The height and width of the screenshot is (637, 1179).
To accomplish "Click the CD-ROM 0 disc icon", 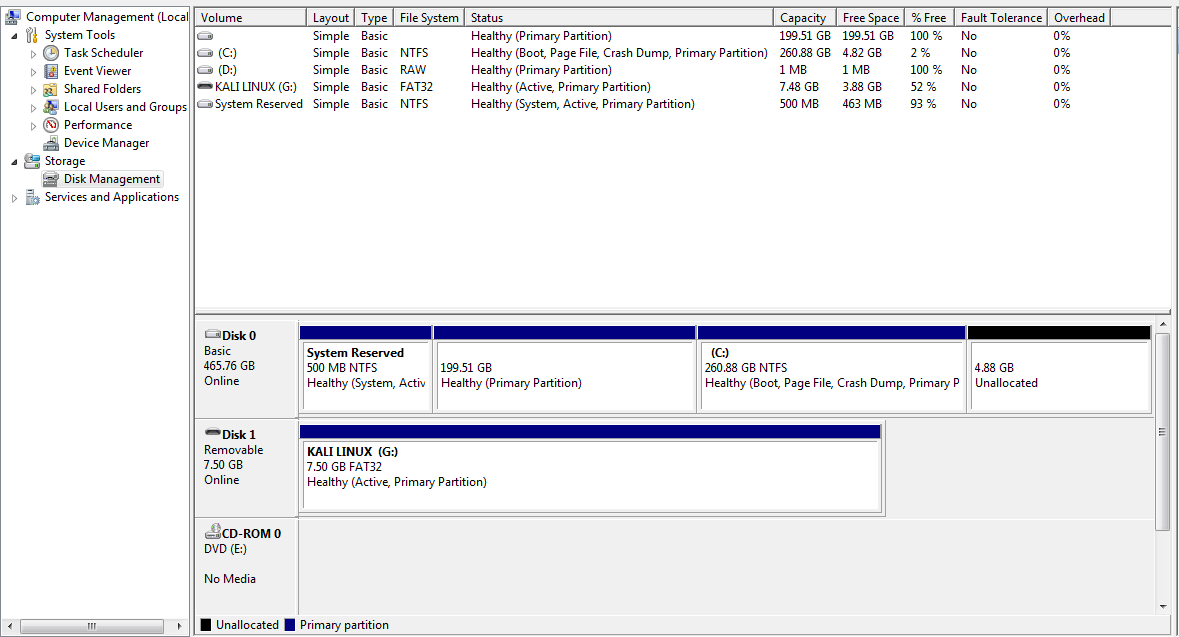I will 213,532.
